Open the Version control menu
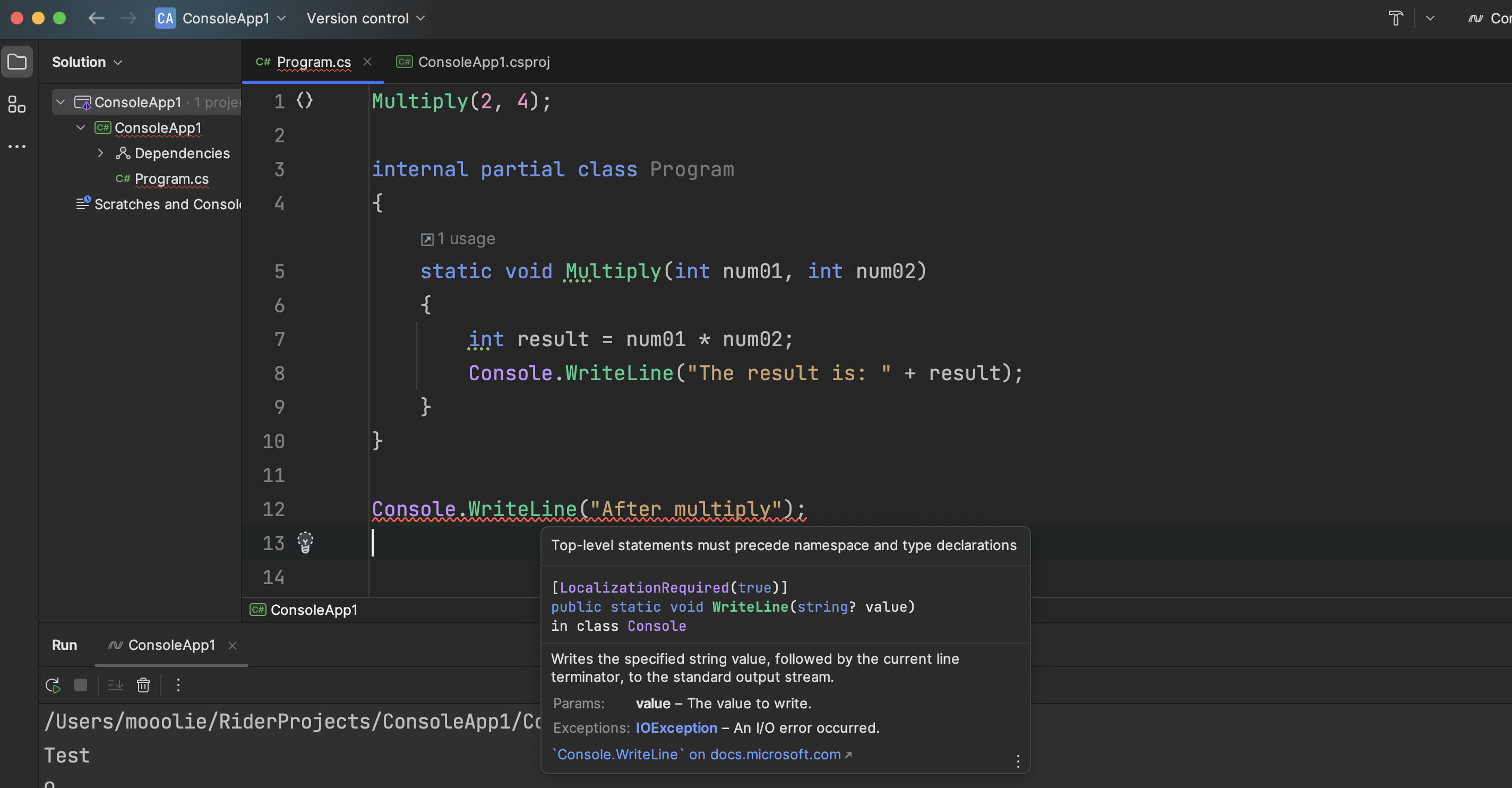 (366, 18)
